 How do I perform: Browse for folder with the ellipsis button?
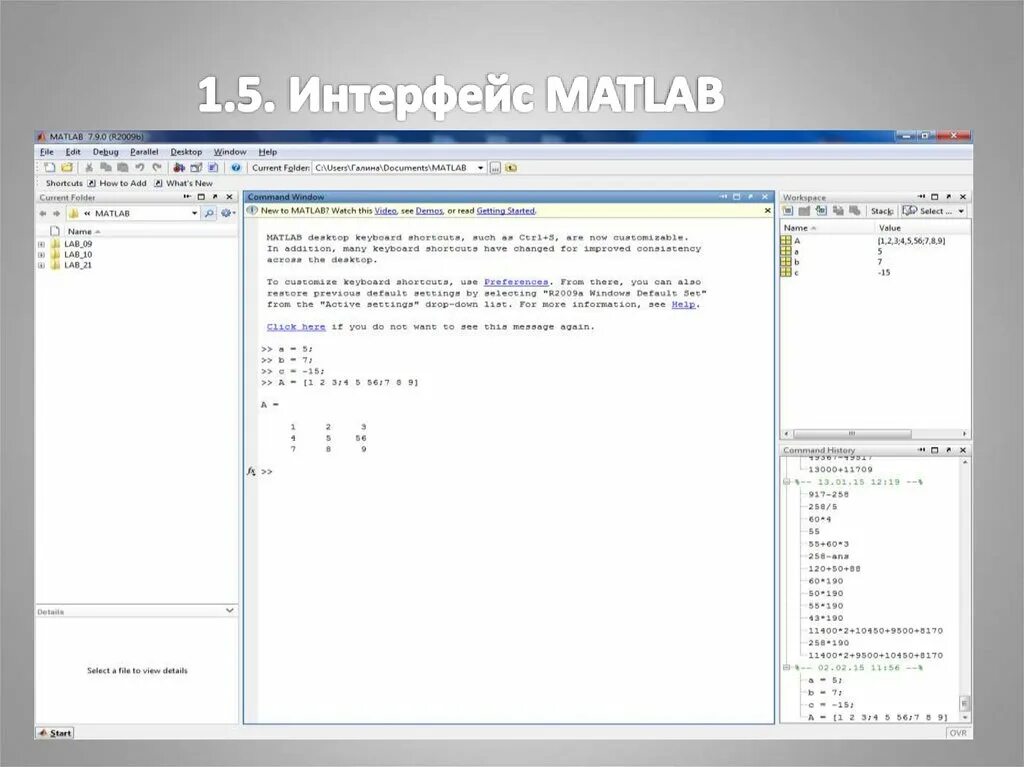(x=495, y=168)
